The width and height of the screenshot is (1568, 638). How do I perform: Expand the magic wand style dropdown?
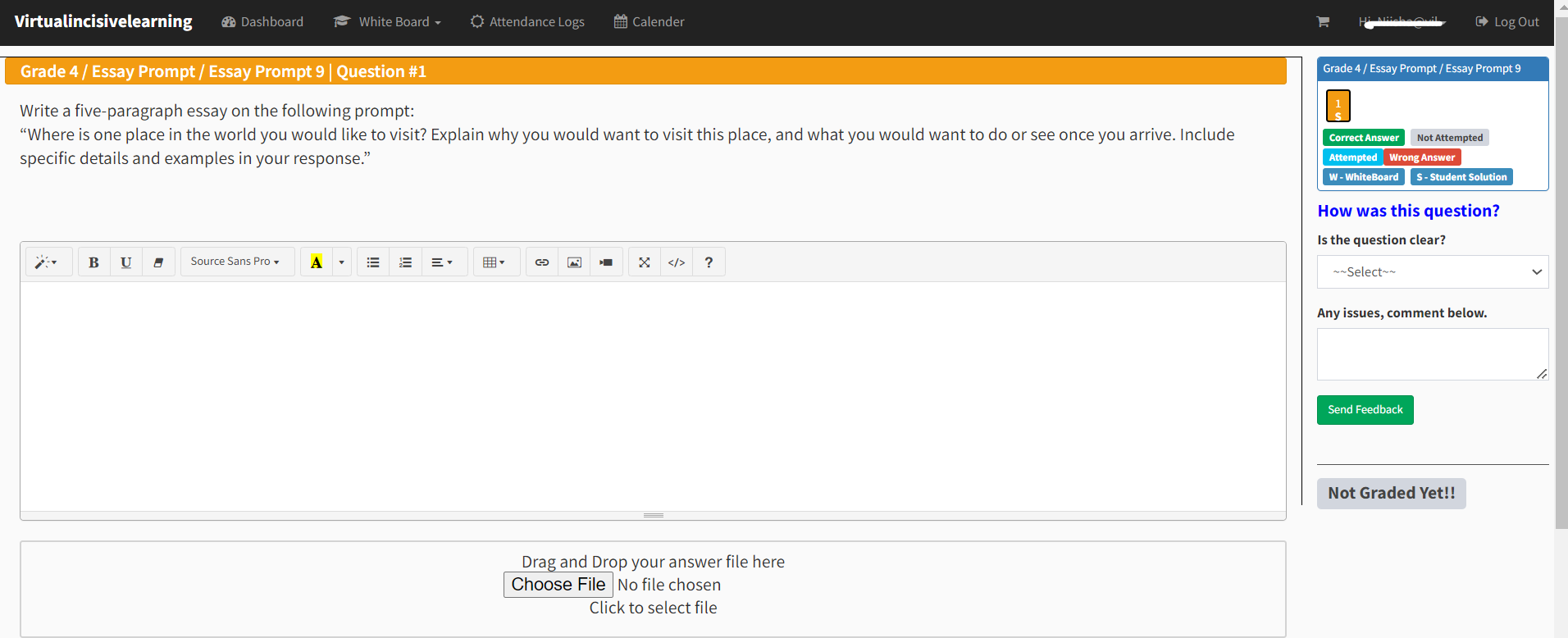[x=47, y=262]
